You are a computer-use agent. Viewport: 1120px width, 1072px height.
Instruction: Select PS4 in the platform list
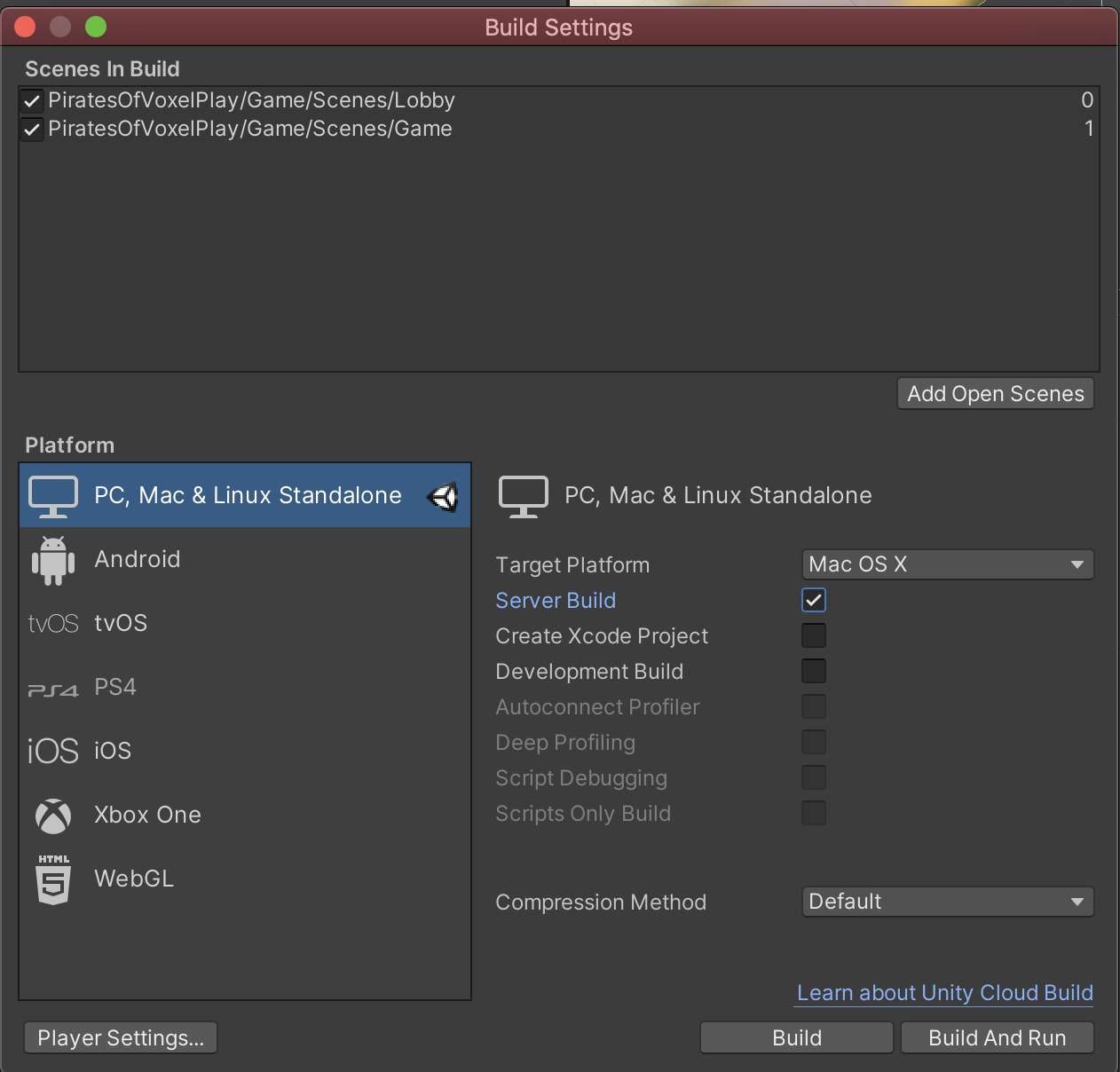tap(245, 688)
